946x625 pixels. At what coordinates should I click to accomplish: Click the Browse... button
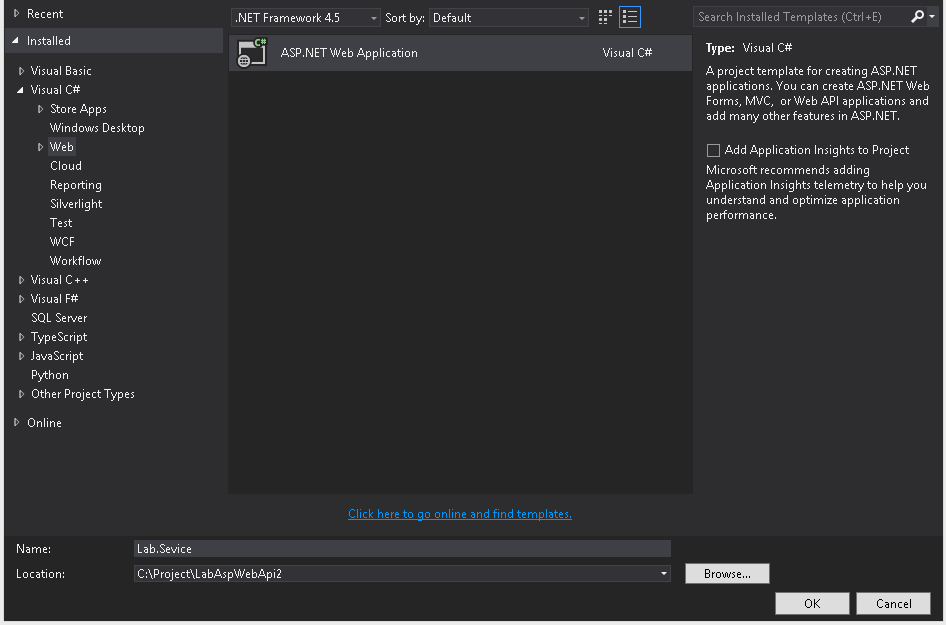(727, 574)
